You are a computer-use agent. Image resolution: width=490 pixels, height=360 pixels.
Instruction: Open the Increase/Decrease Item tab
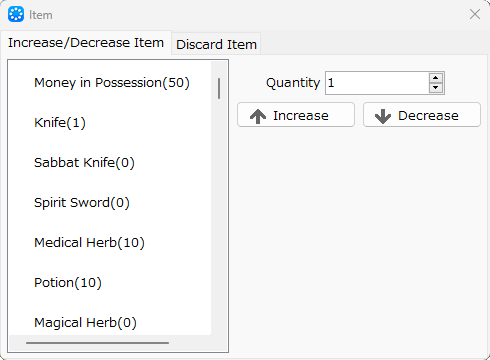coord(86,42)
